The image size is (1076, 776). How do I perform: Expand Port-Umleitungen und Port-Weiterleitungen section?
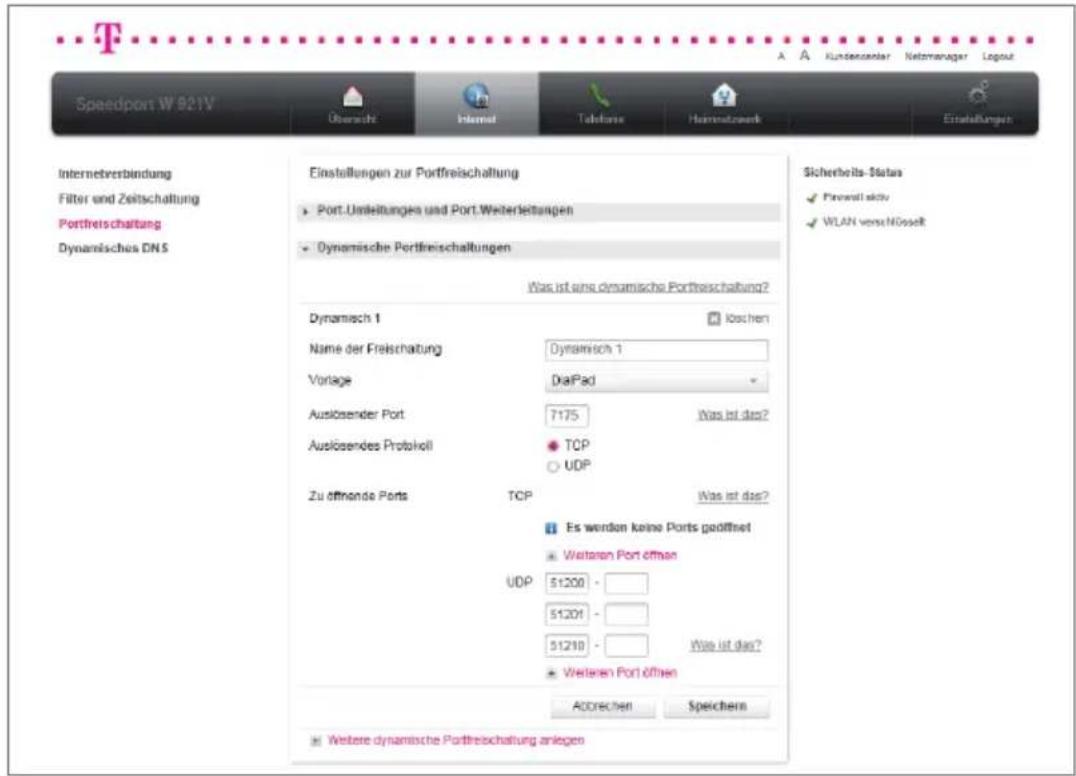click(x=539, y=211)
